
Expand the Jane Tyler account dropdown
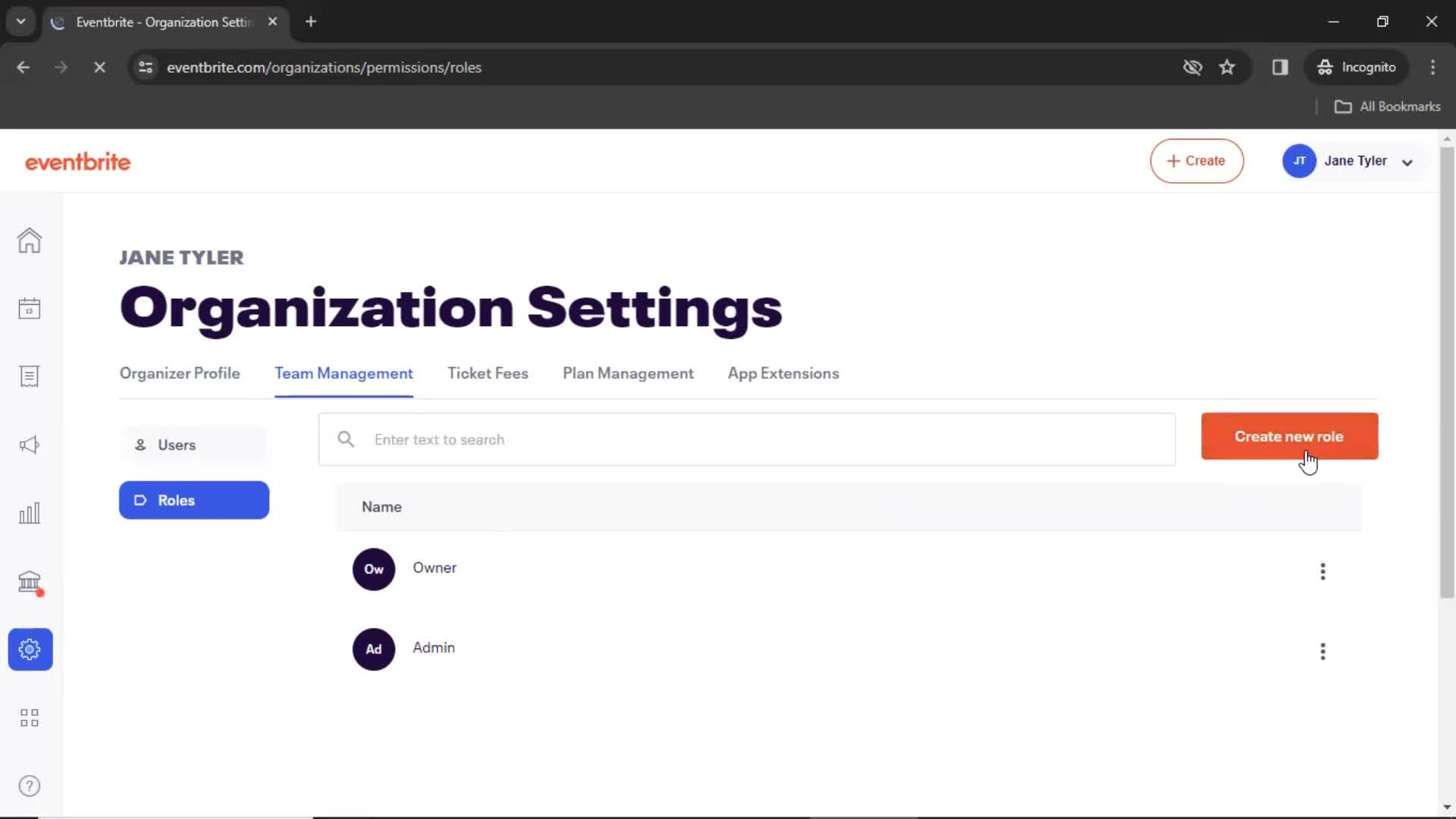coord(1407,162)
